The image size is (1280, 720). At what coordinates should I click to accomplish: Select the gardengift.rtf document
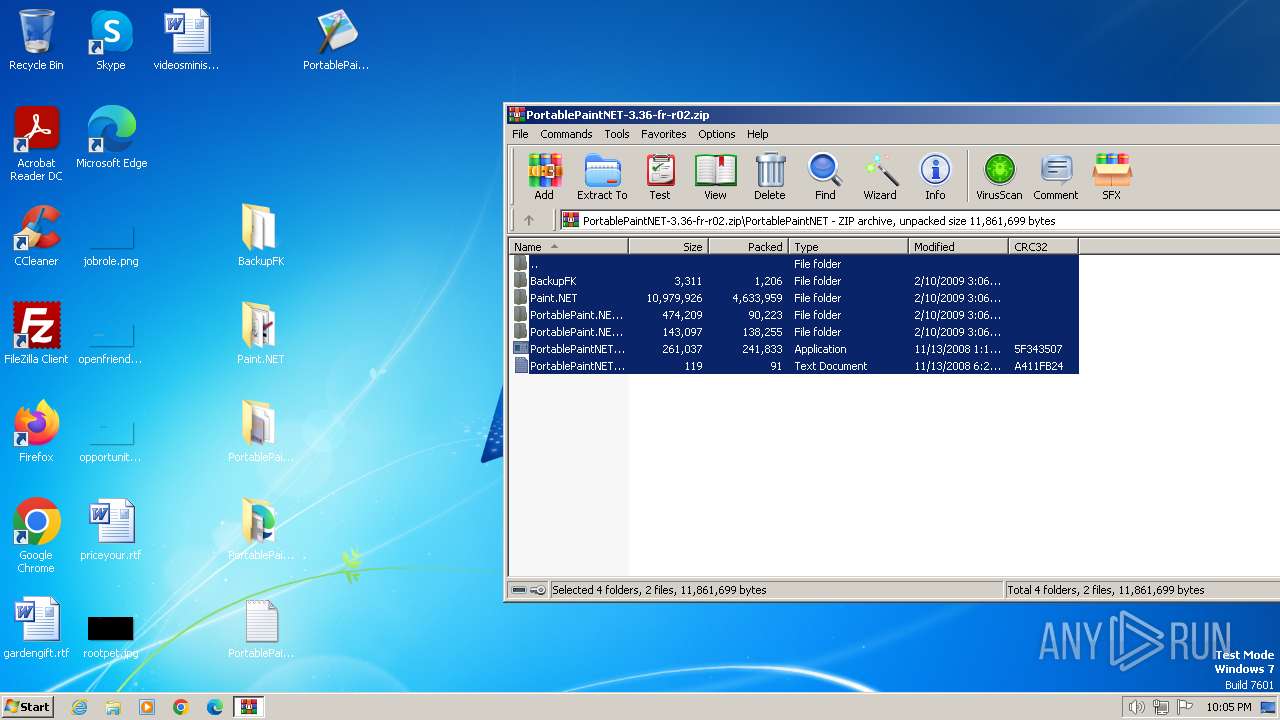36,628
